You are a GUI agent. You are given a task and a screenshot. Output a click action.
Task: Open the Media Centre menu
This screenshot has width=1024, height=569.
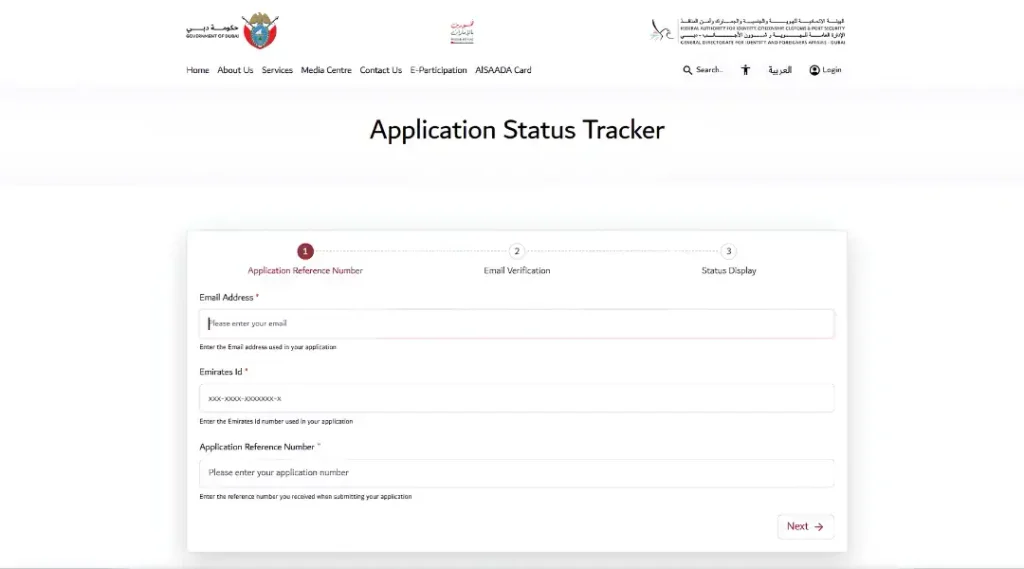pos(326,70)
